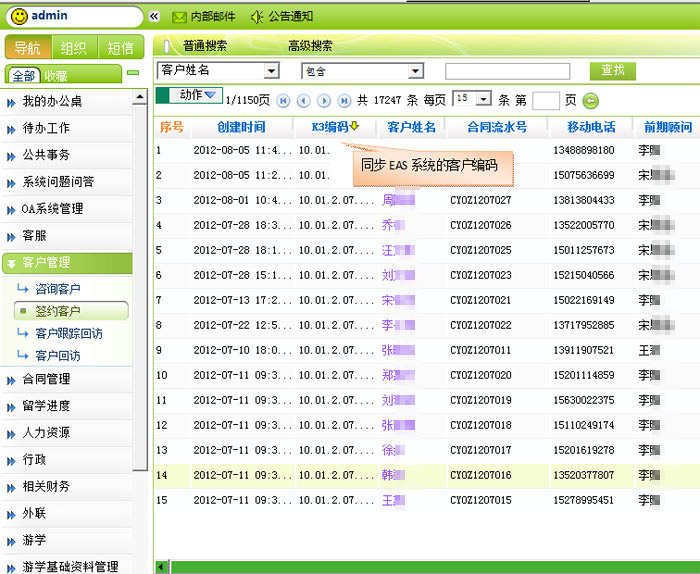Screen dimensions: 700x574
Task: Click the sidebar scrollbar up arrow
Action: (x=140, y=96)
